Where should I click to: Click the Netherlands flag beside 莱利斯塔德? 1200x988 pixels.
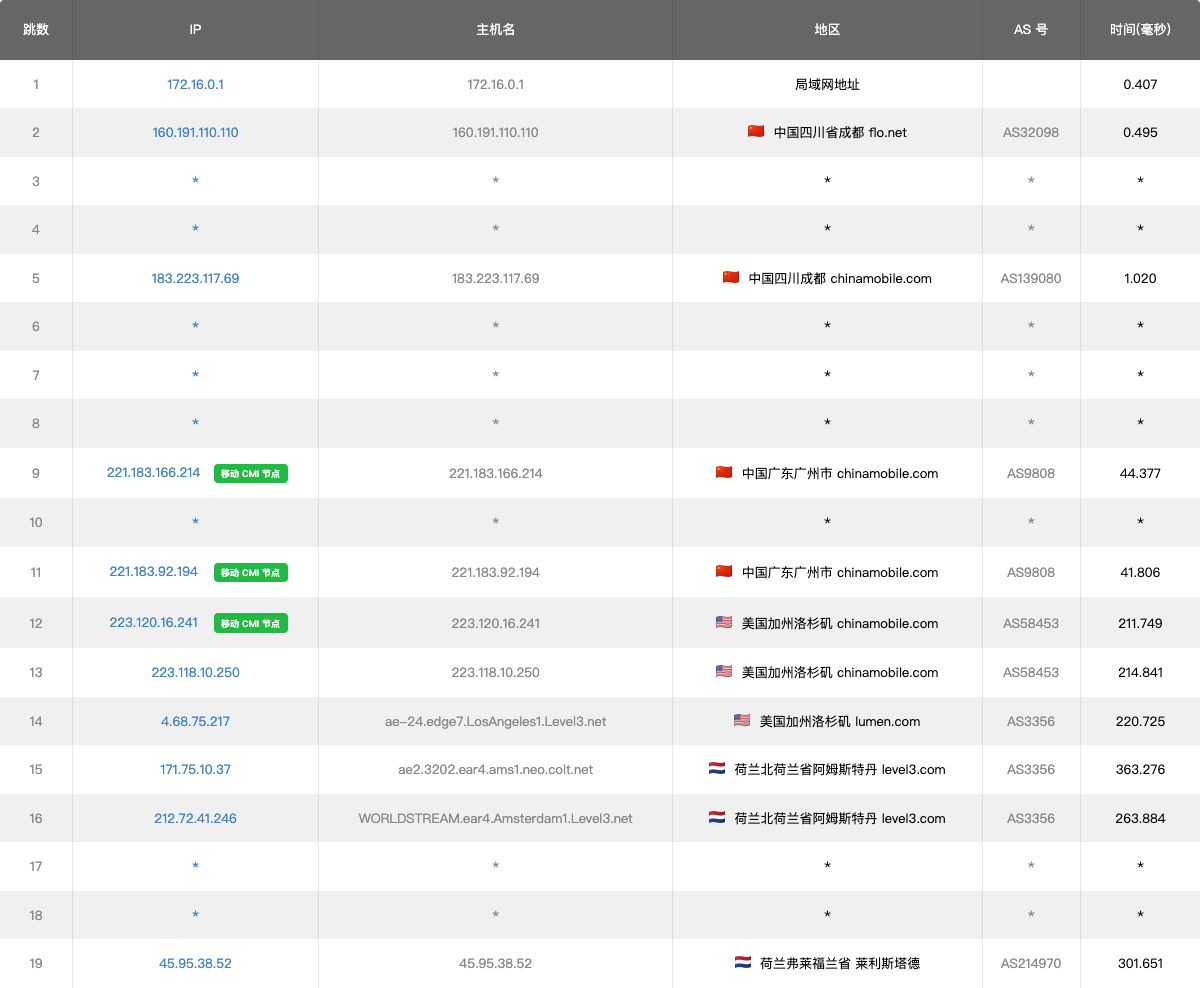(743, 963)
